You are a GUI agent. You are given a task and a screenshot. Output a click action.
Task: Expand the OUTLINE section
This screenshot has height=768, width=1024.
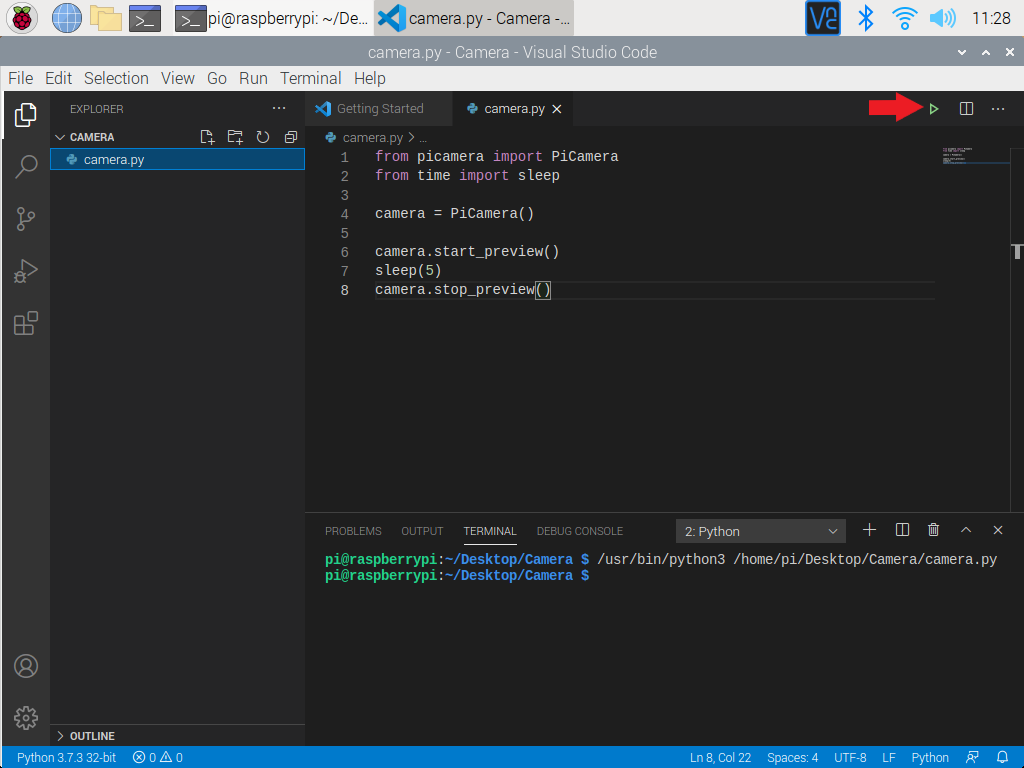click(x=91, y=736)
